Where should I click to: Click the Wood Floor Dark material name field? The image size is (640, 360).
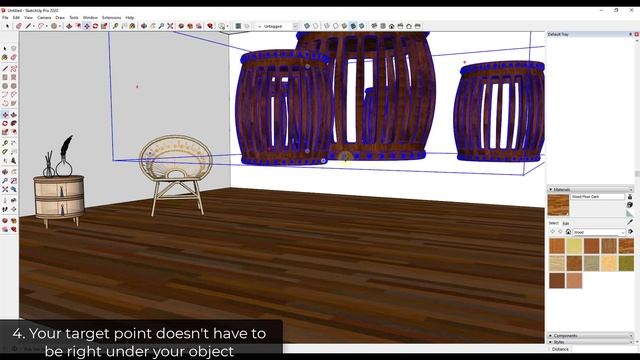click(598, 197)
